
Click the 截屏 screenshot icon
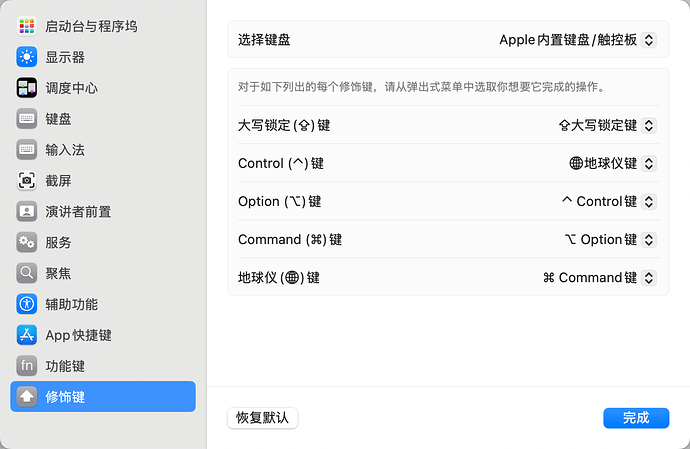click(x=26, y=180)
